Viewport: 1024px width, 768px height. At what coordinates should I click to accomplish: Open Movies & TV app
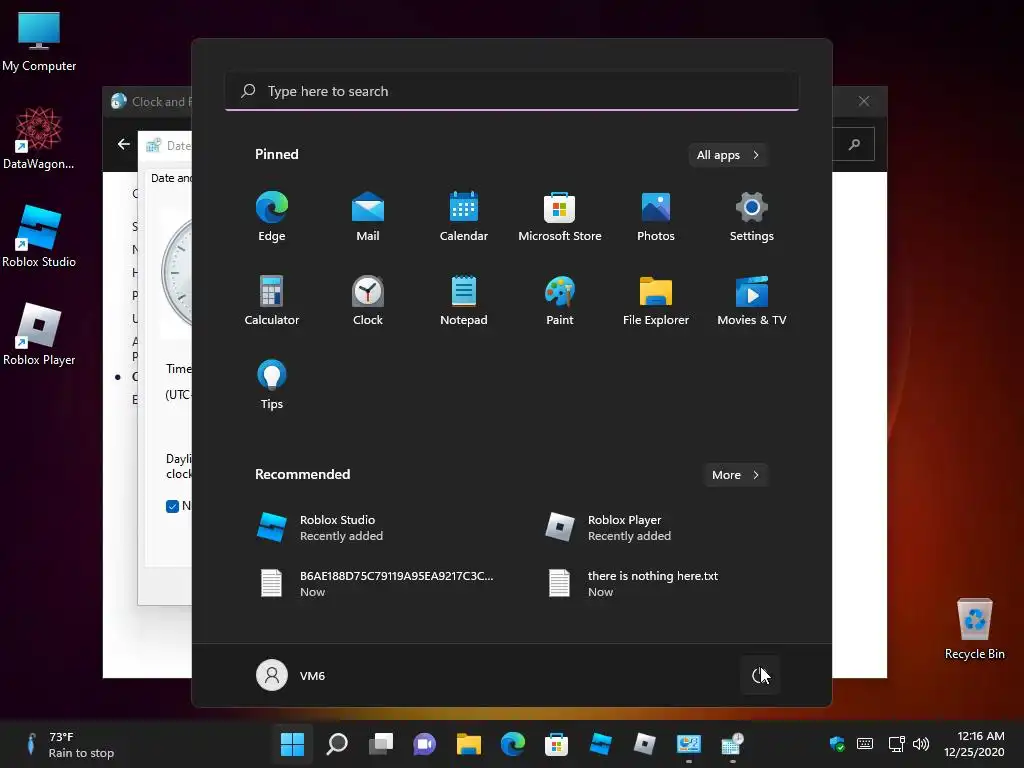tap(752, 300)
